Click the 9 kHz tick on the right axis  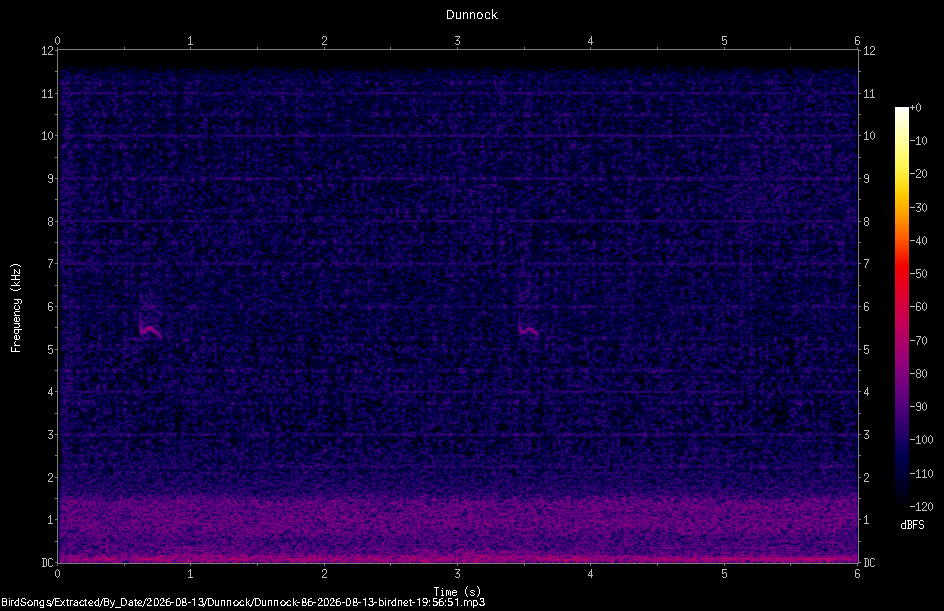867,179
